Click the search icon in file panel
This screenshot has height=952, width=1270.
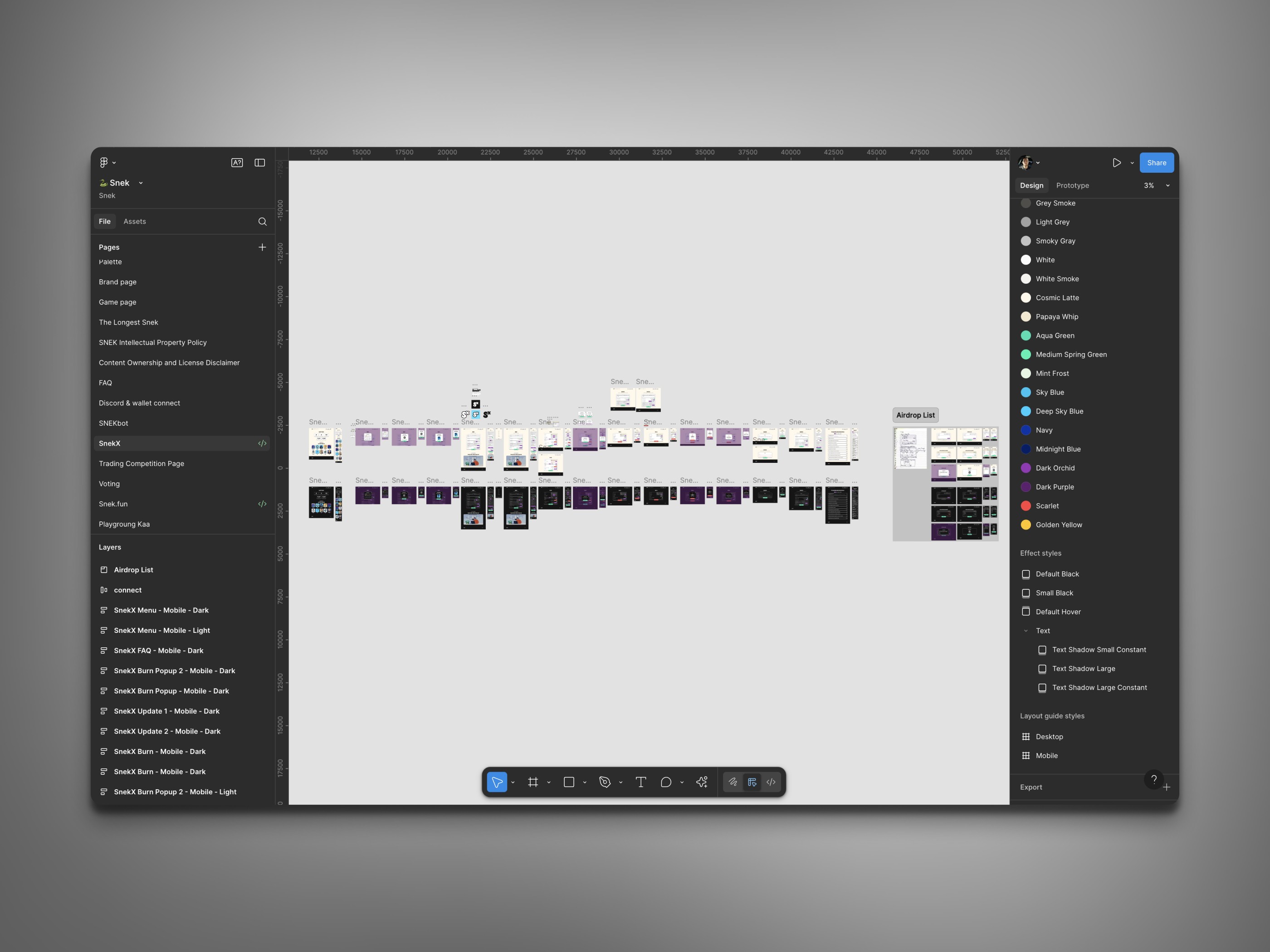pyautogui.click(x=262, y=222)
